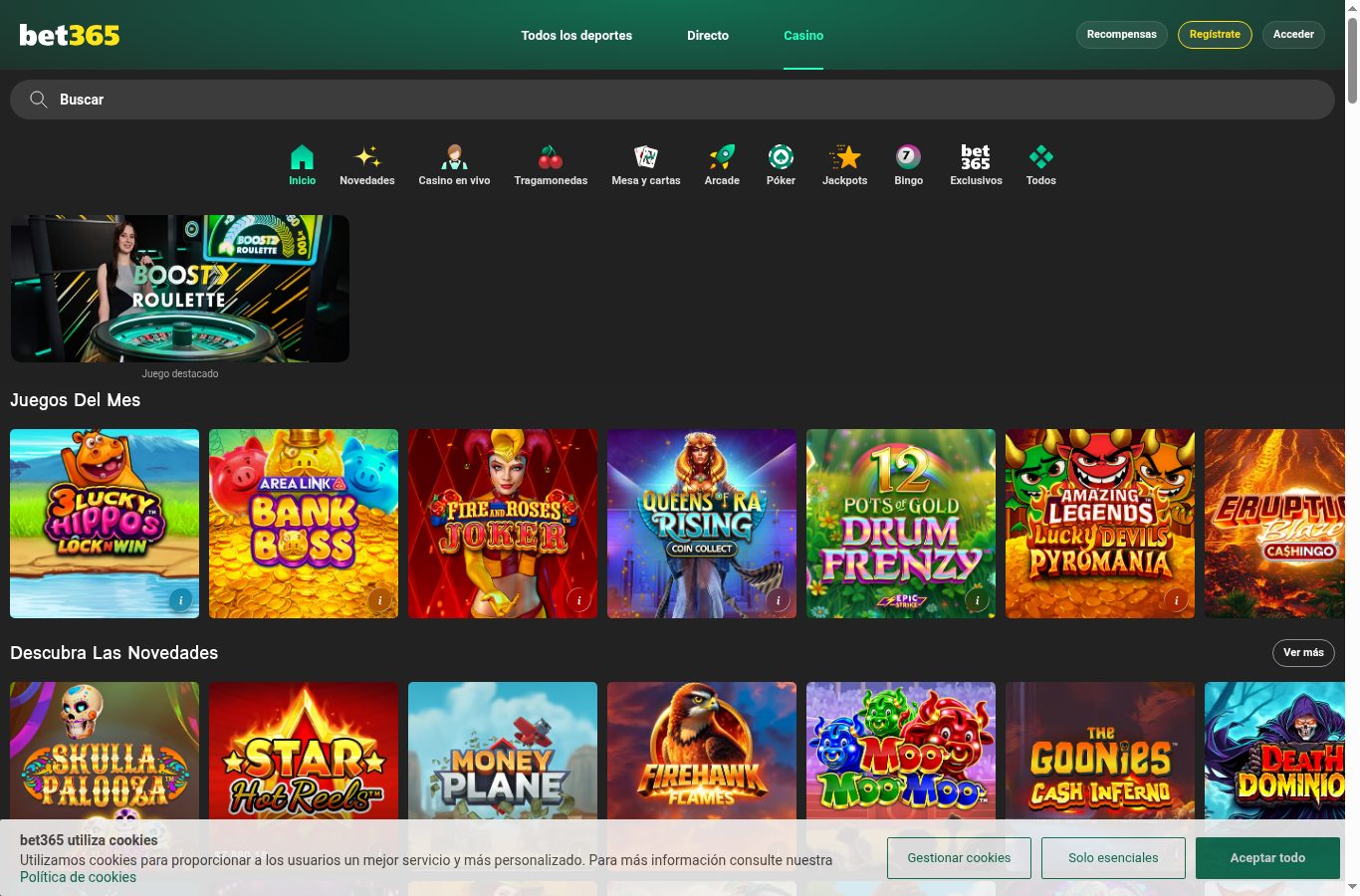Open Star Hot Reels game tile

point(304,752)
